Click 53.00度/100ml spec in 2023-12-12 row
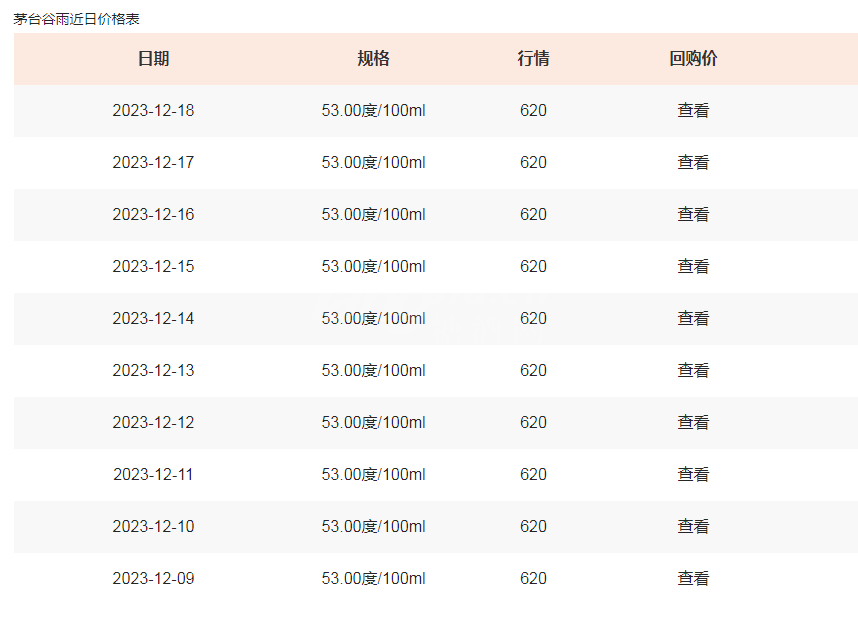858x620 pixels. tap(373, 422)
